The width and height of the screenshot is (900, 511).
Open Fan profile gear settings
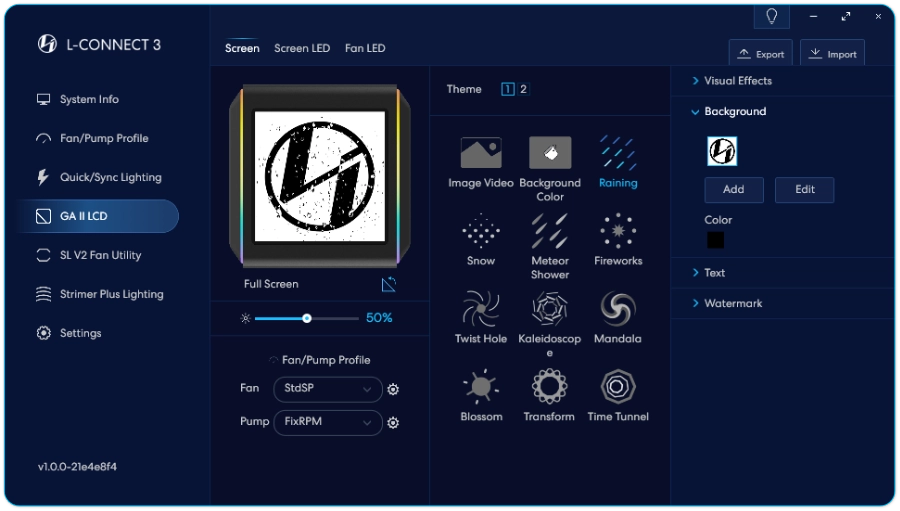393,389
